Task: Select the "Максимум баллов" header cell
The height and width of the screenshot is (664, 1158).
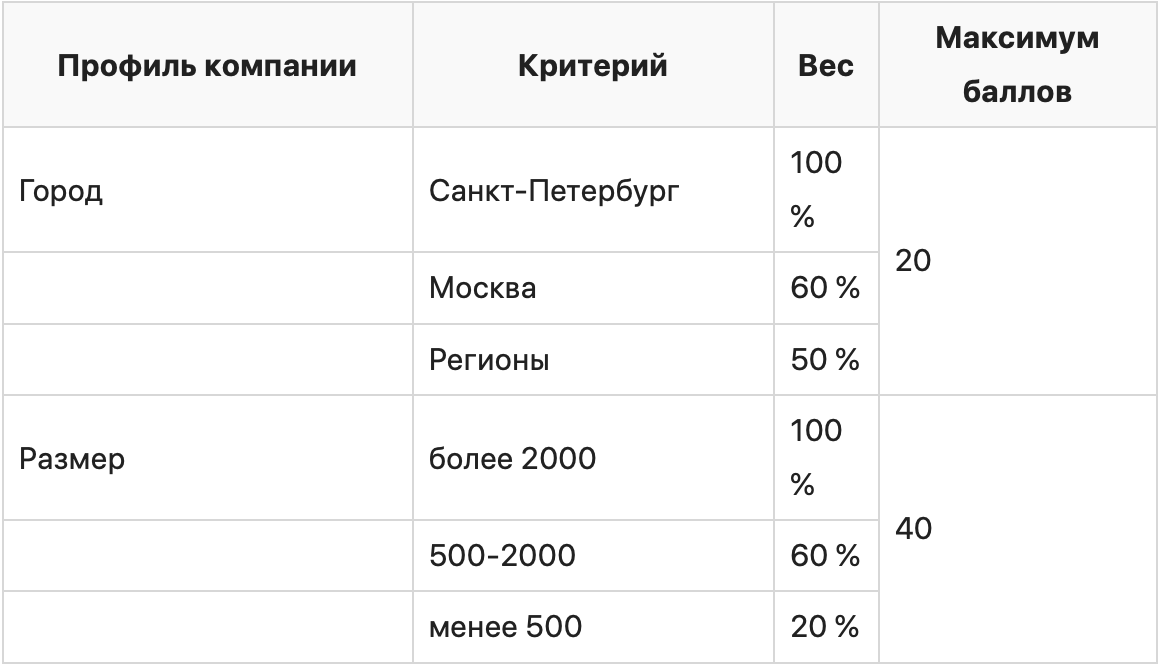Action: pos(1015,67)
